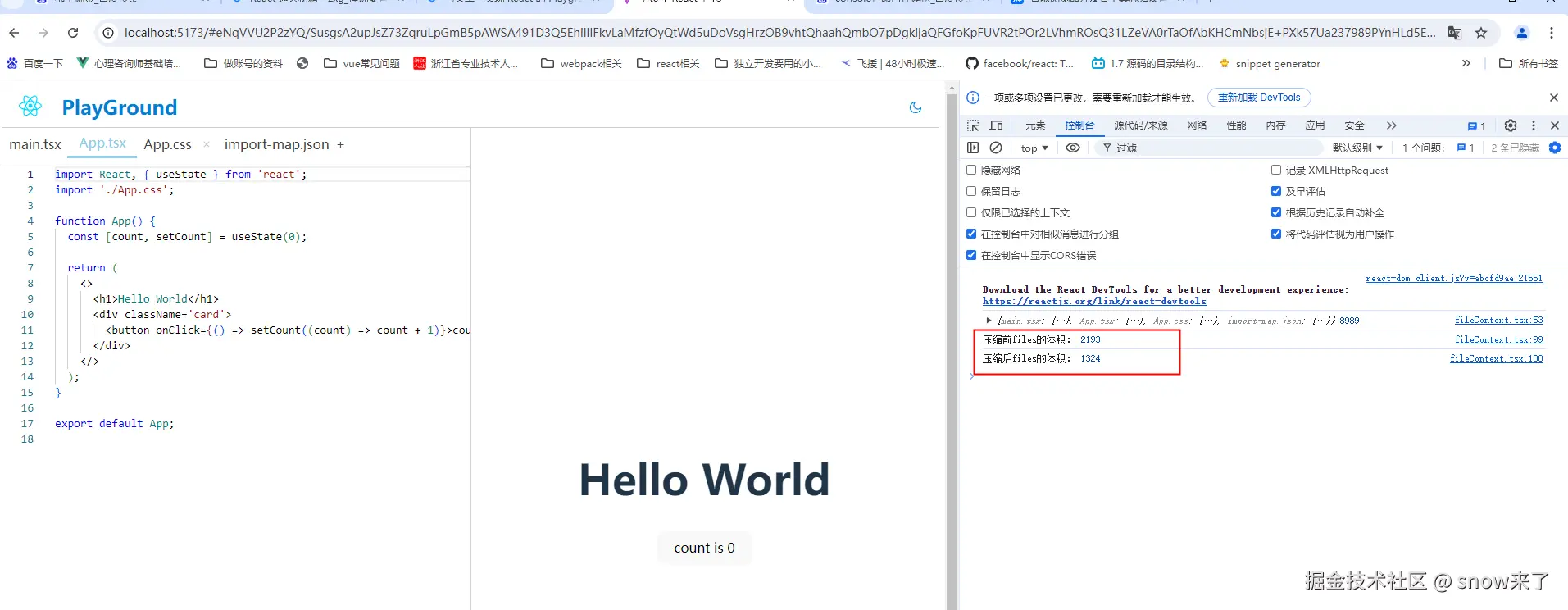Toggle device toolbar emulation icon
The width and height of the screenshot is (1568, 610).
[996, 125]
